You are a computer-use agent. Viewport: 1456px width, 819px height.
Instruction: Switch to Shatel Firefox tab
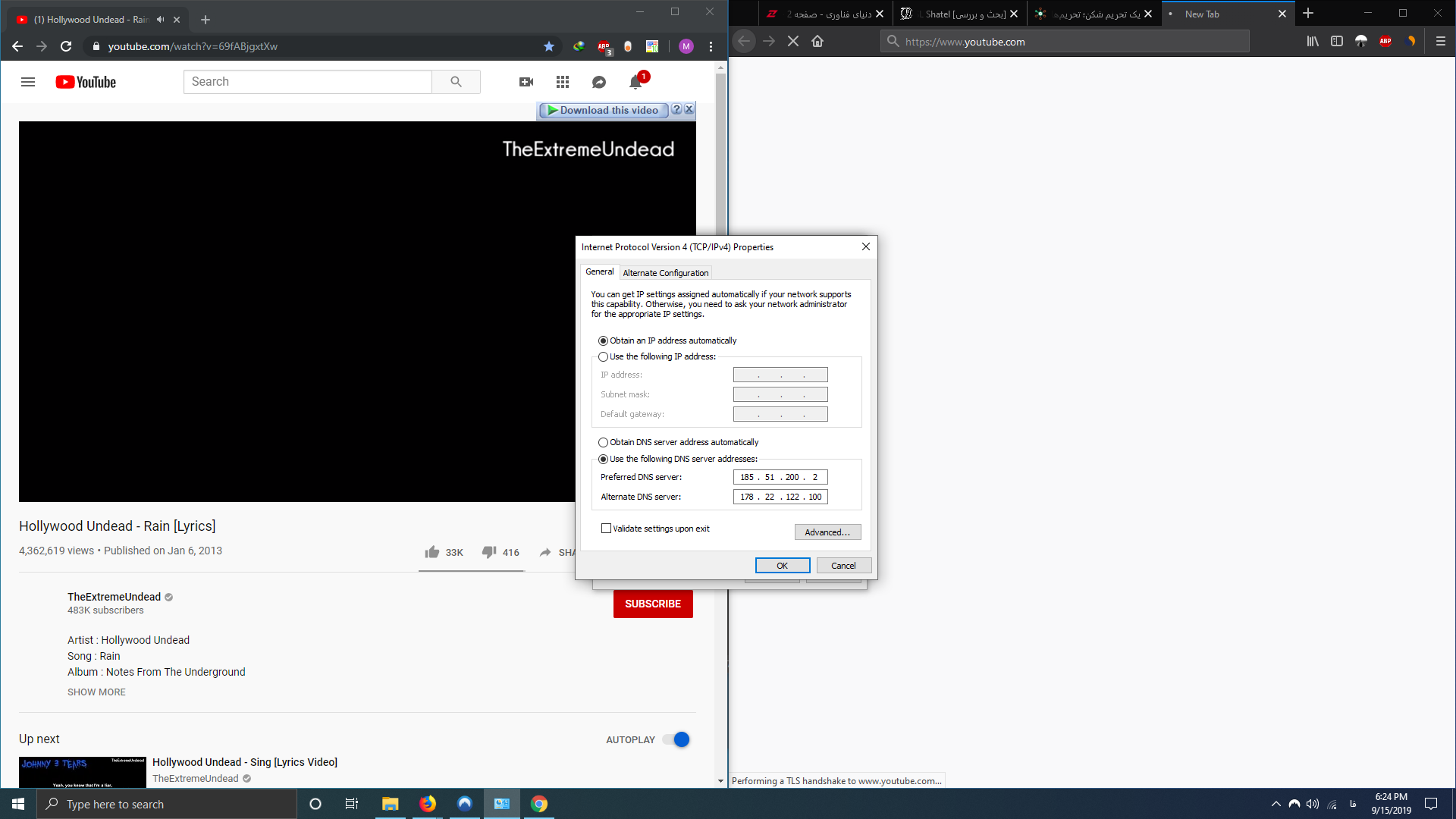tap(960, 14)
